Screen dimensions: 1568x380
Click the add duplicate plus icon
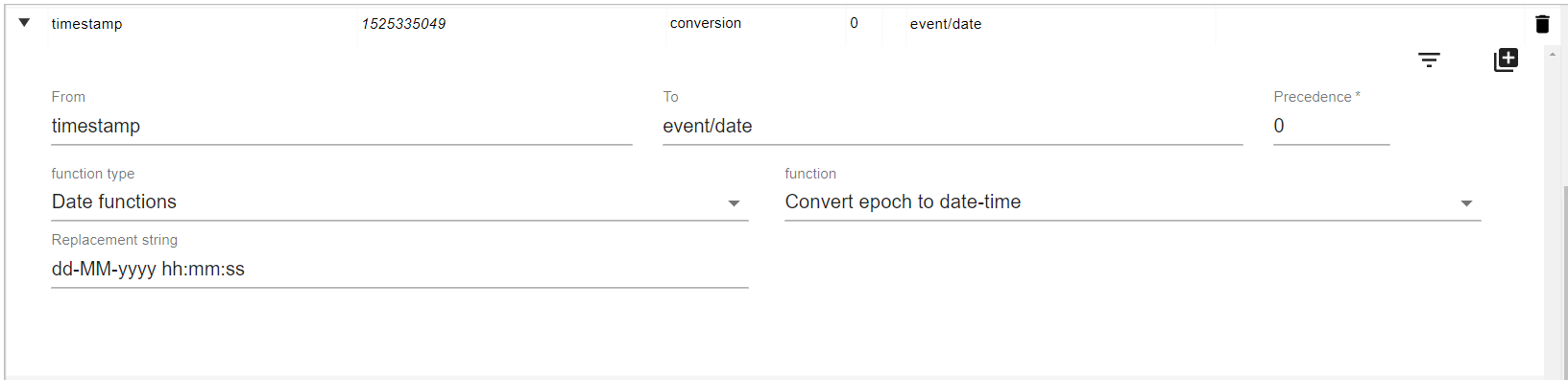point(1506,60)
